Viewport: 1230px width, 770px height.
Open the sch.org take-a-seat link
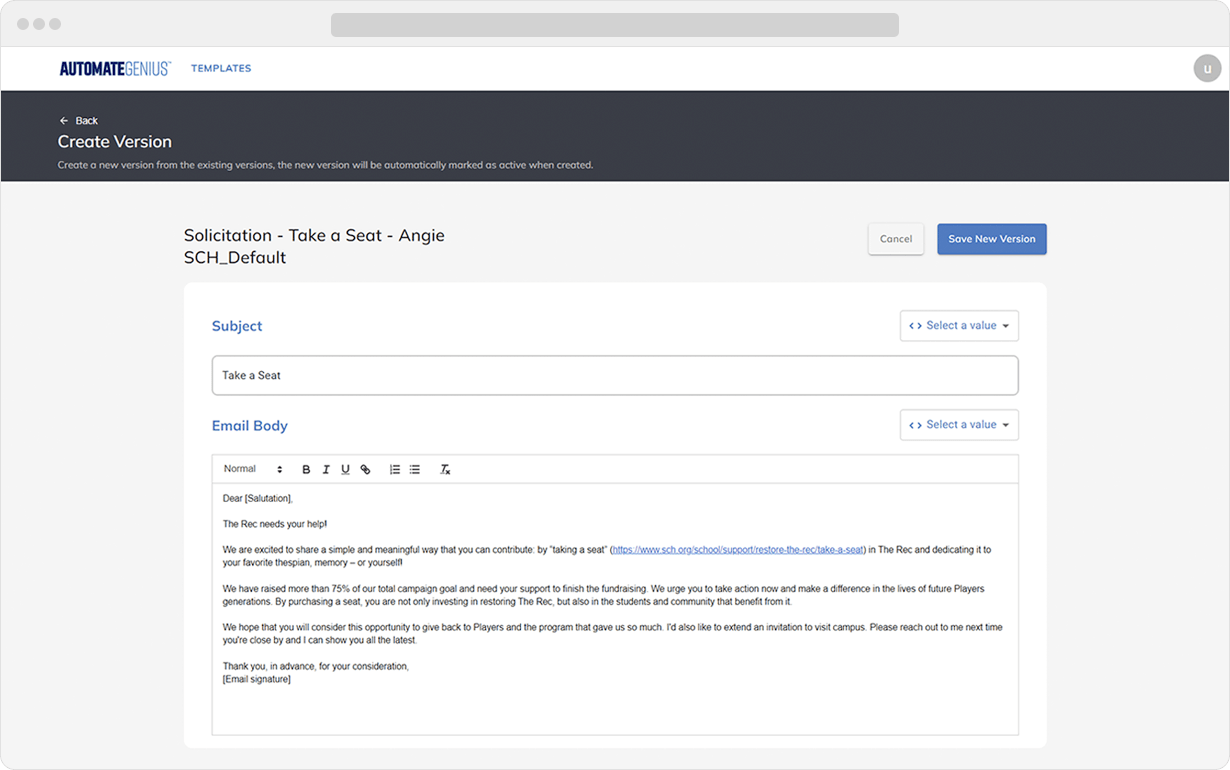[738, 550]
